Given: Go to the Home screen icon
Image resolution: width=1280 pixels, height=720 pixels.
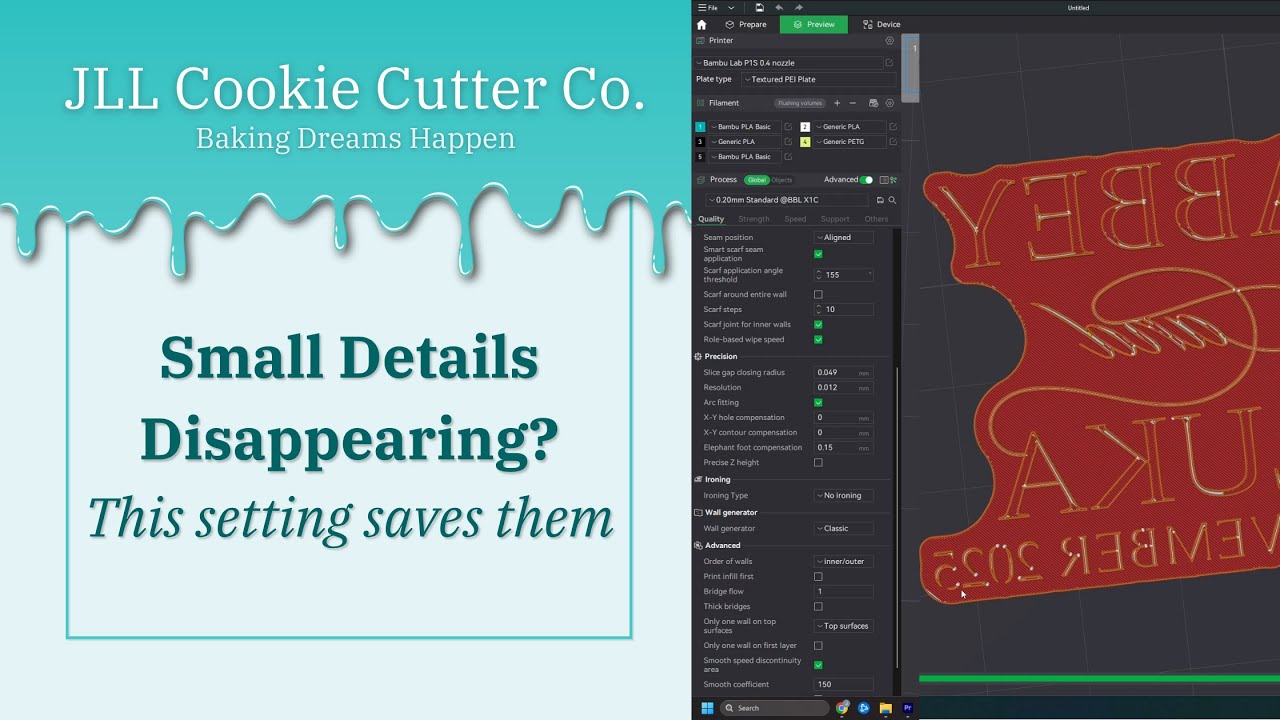Looking at the screenshot, I should (702, 25).
